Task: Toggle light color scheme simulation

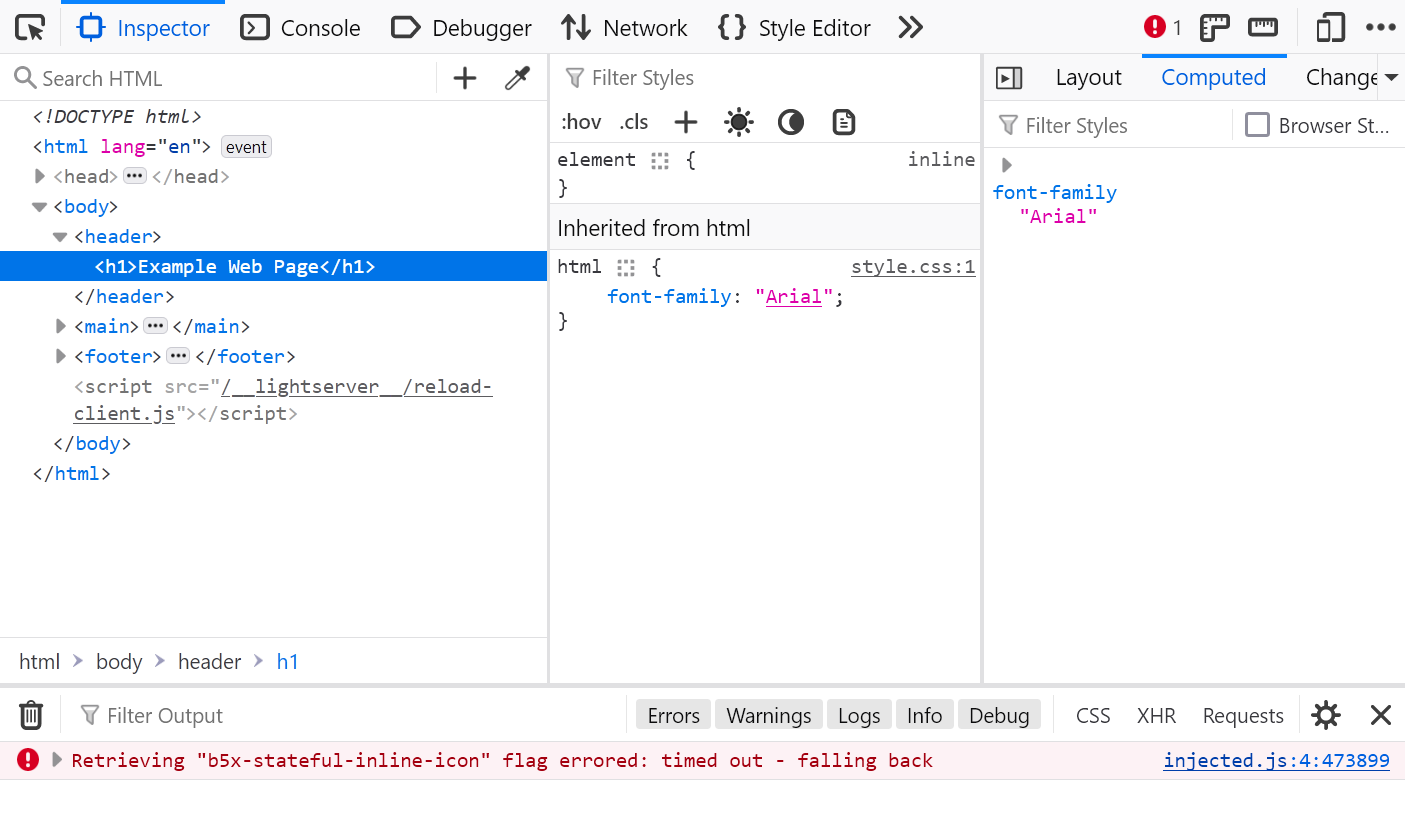Action: [738, 122]
